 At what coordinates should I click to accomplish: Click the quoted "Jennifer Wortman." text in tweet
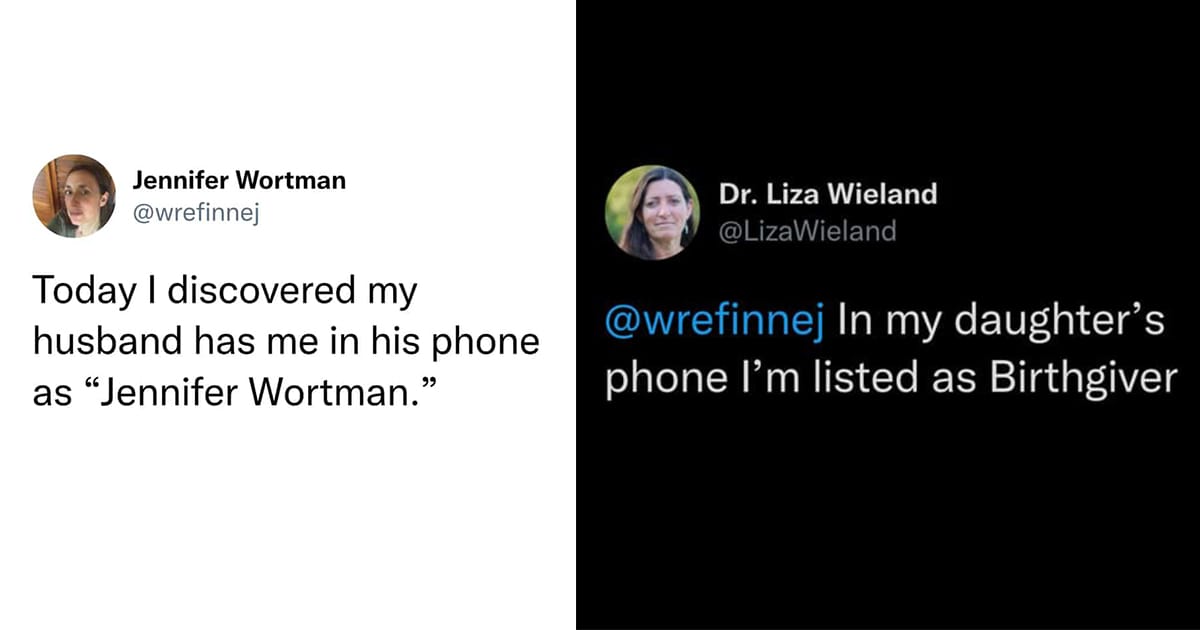[256, 392]
